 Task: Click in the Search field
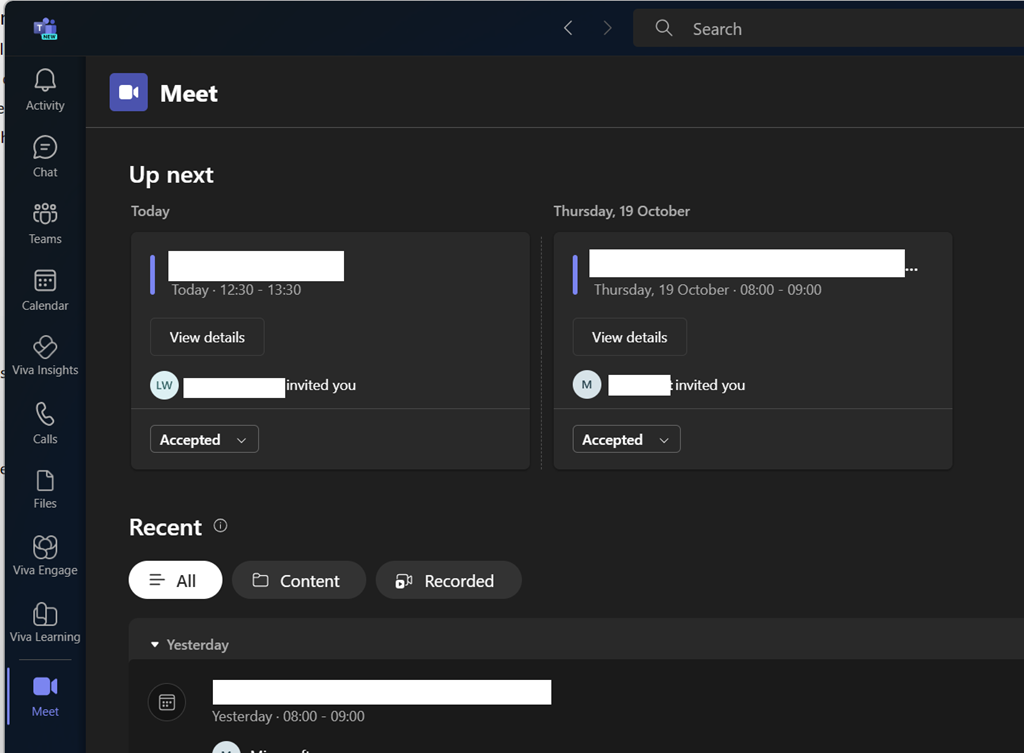[x=828, y=29]
